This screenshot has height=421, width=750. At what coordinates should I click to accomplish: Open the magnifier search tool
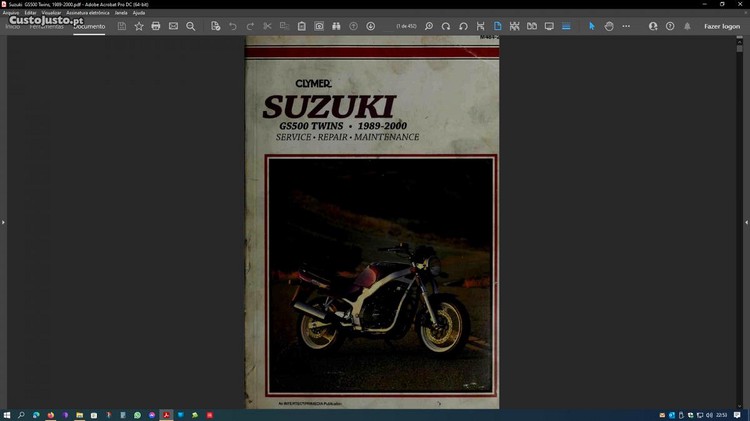[191, 26]
